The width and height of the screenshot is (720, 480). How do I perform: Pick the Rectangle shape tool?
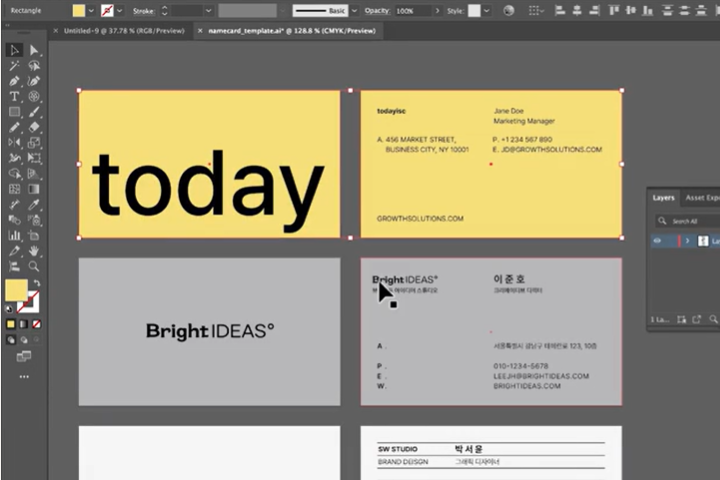(14, 112)
